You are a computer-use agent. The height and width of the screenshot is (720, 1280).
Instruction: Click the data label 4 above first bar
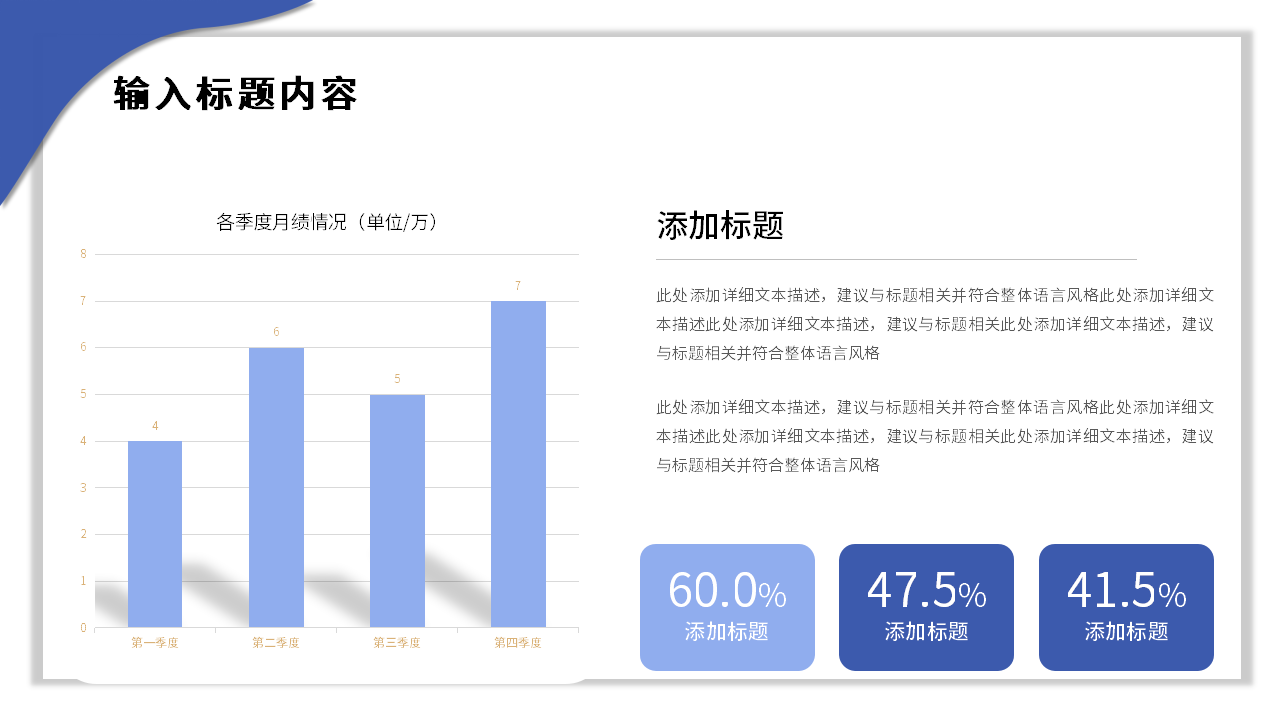coord(154,425)
